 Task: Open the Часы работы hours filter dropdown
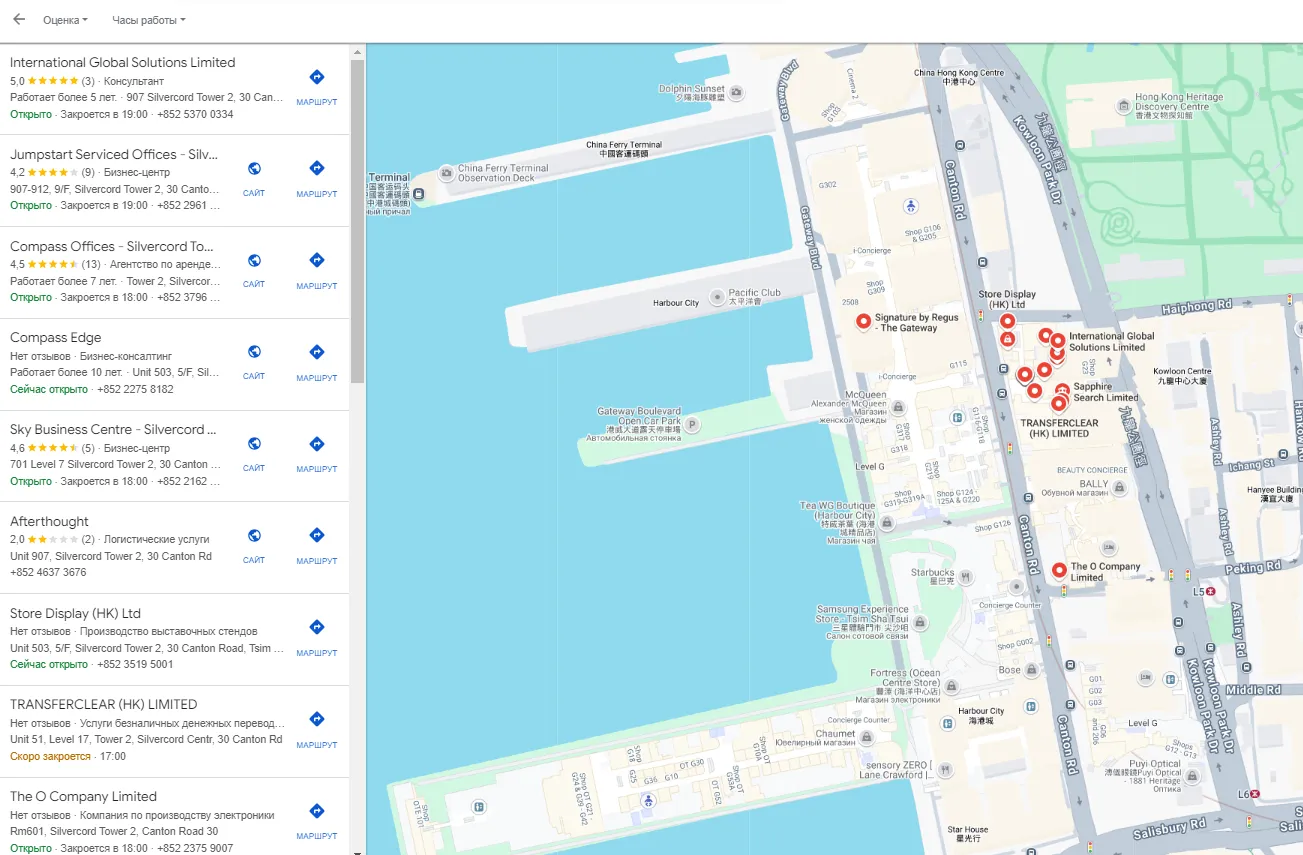(148, 20)
